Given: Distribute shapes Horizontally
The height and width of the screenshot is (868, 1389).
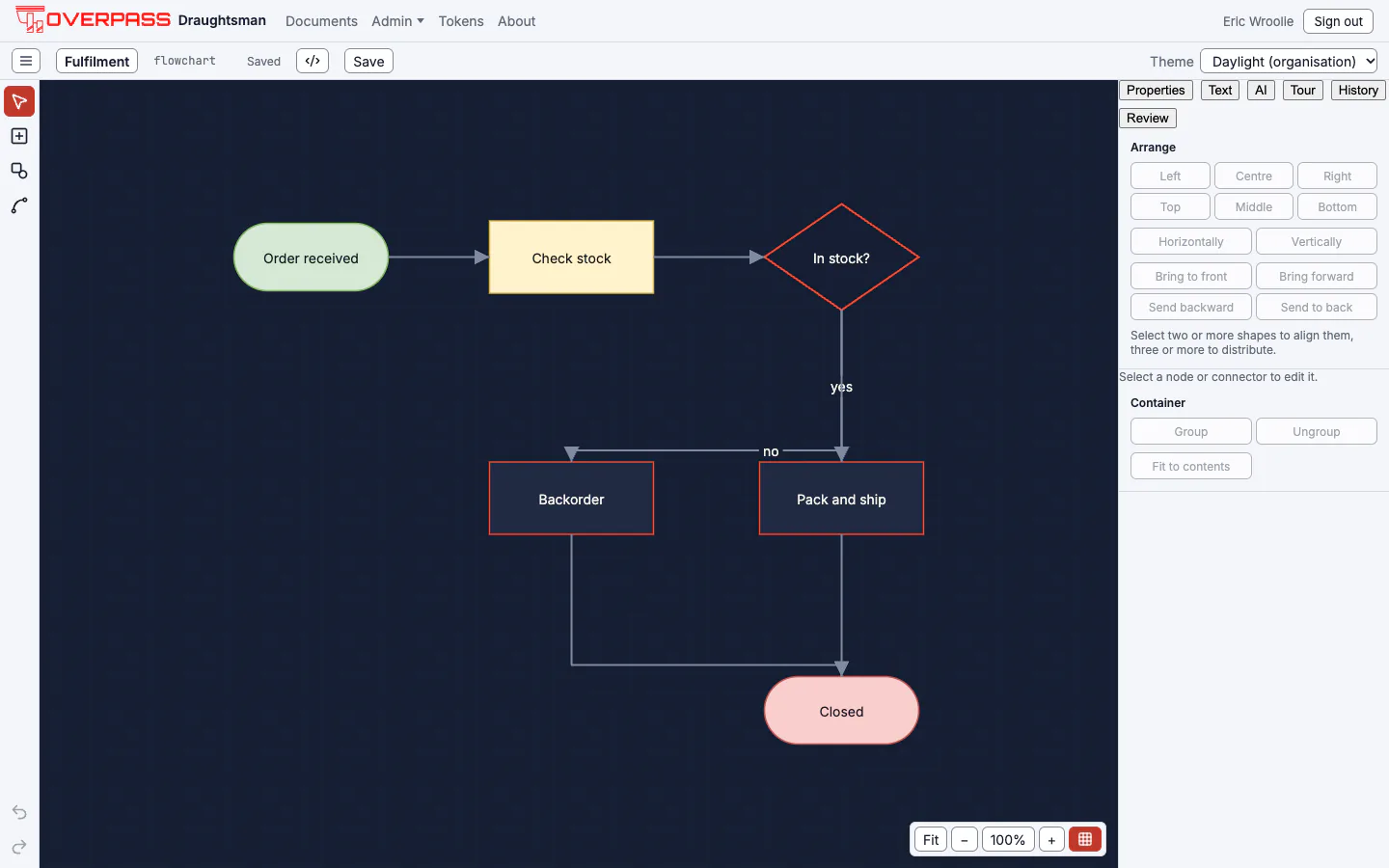Looking at the screenshot, I should (1191, 241).
